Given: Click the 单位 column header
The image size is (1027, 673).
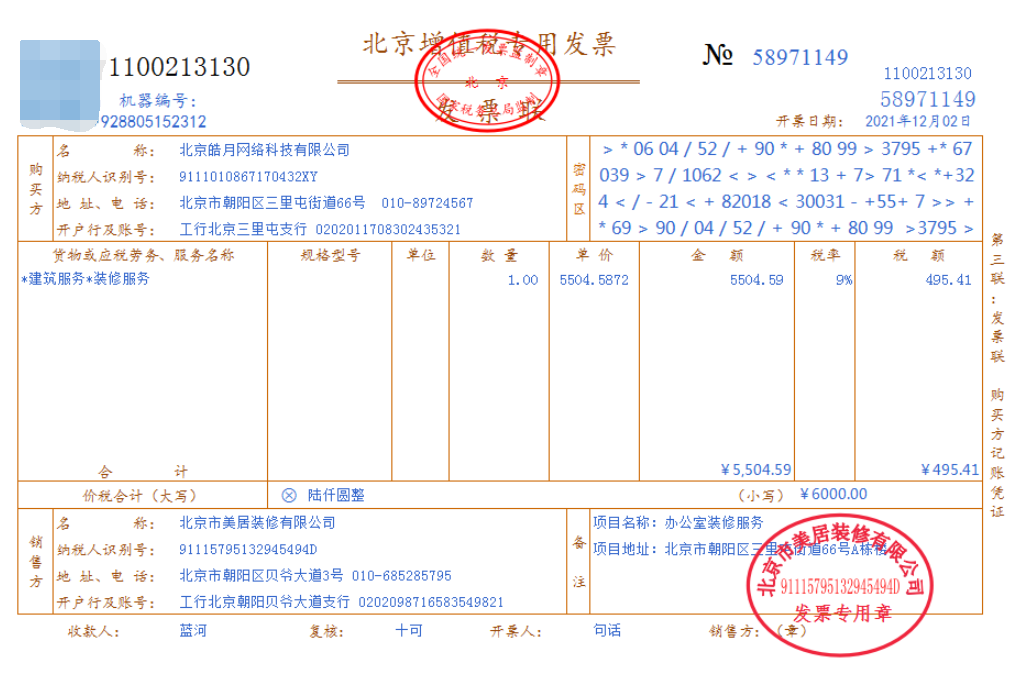Looking at the screenshot, I should (420, 255).
